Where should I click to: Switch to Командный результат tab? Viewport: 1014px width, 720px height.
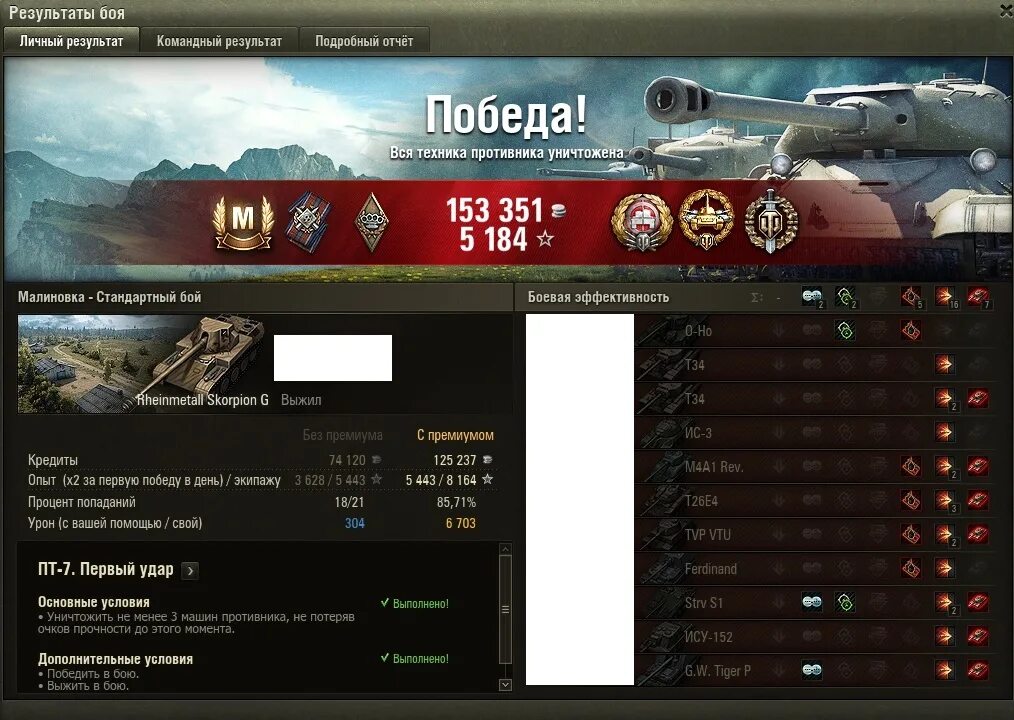tap(219, 41)
